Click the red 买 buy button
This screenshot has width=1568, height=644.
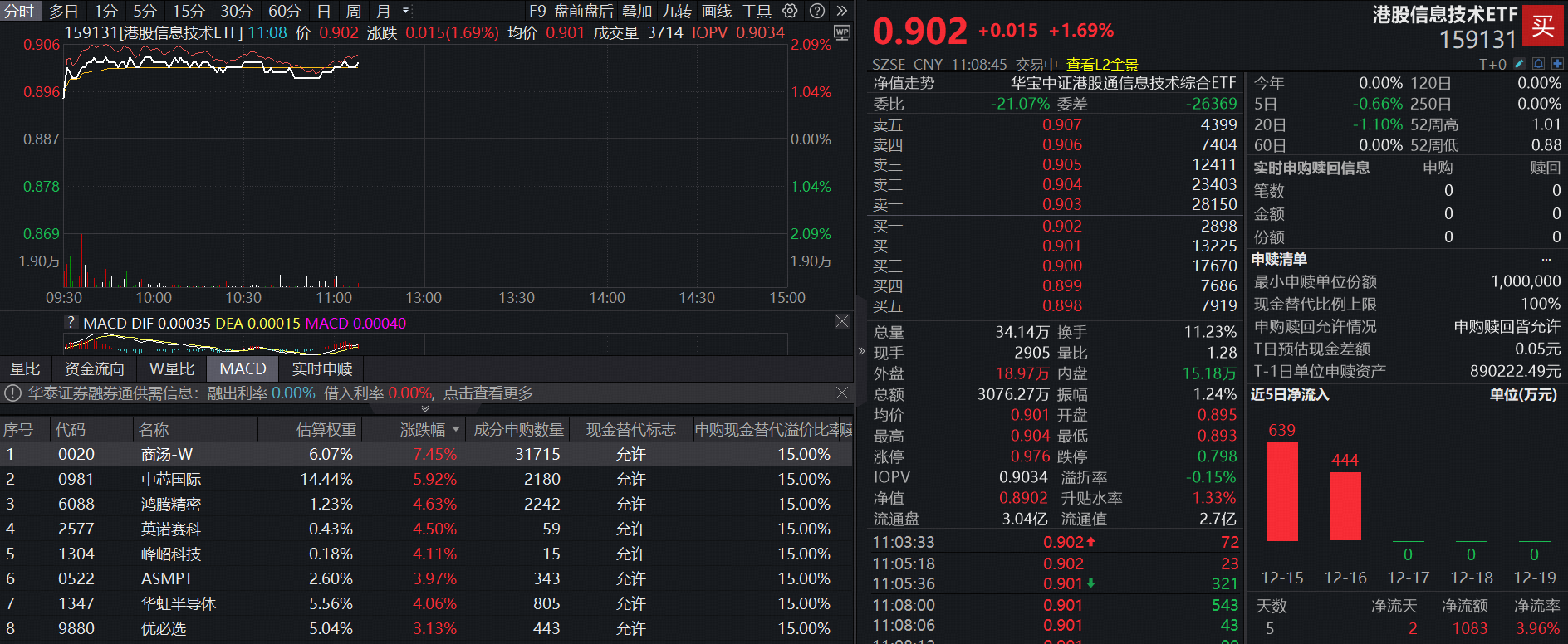pyautogui.click(x=1543, y=26)
